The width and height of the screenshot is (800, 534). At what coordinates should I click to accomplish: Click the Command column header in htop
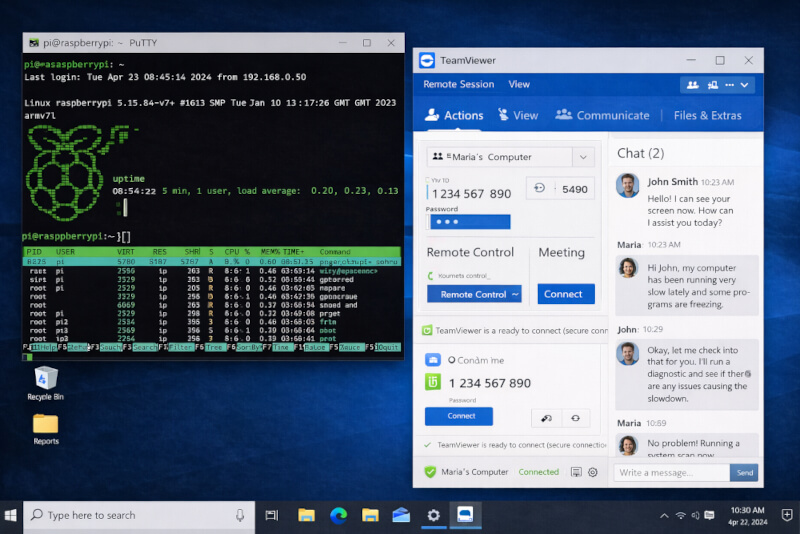335,252
